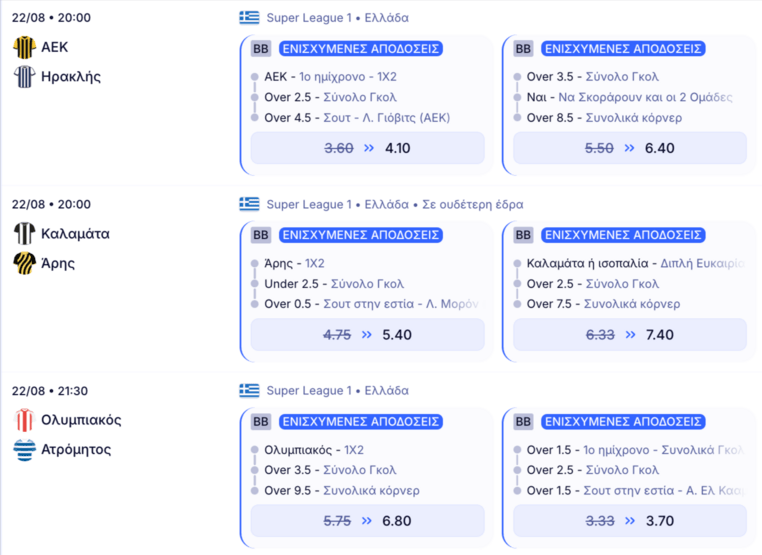The height and width of the screenshot is (555, 762).
Task: Click the Ολυμπιακός red-white jersey icon
Action: pyautogui.click(x=24, y=420)
